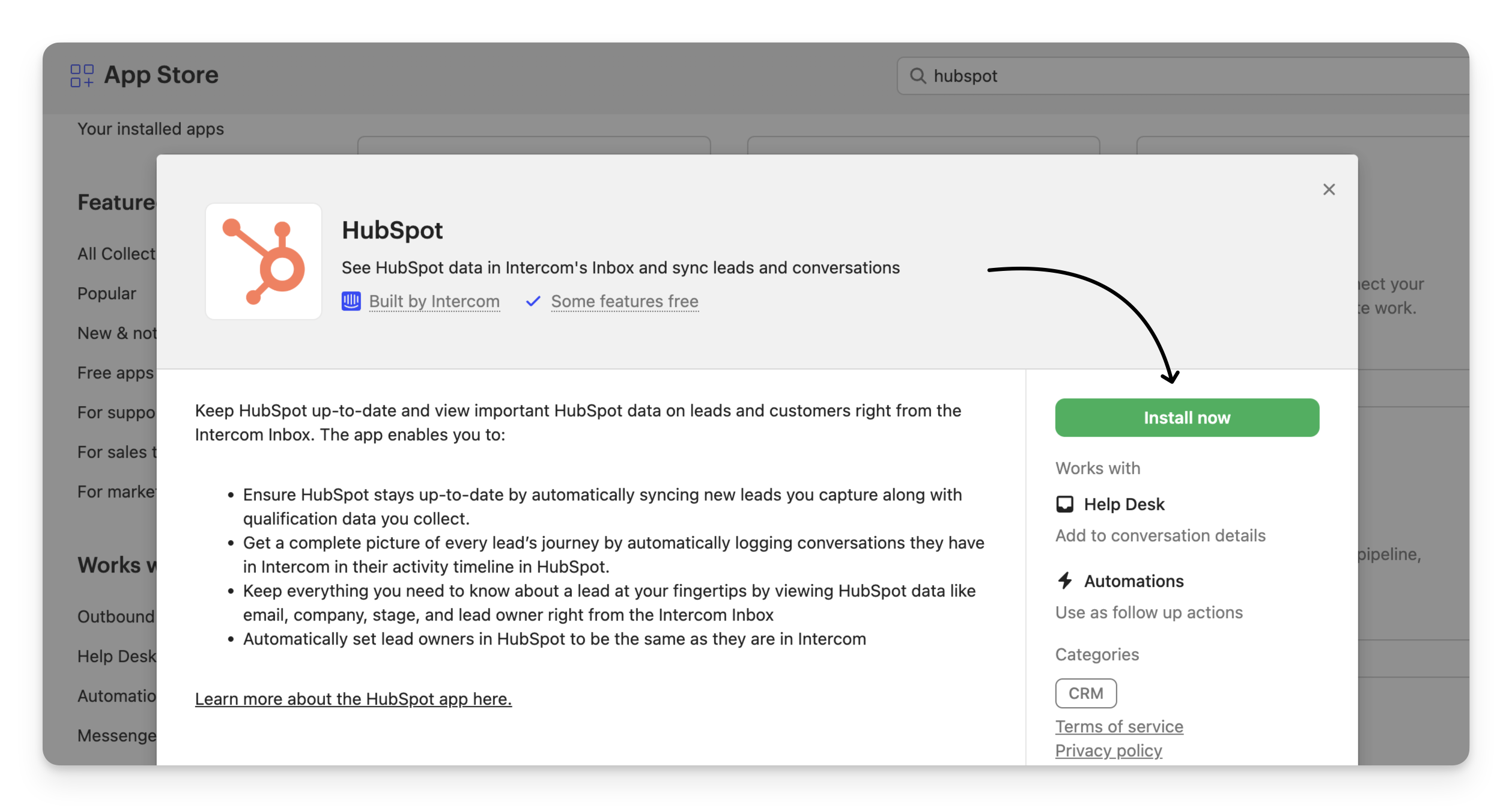Choose Free apps in the sidebar
1512x808 pixels.
115,372
